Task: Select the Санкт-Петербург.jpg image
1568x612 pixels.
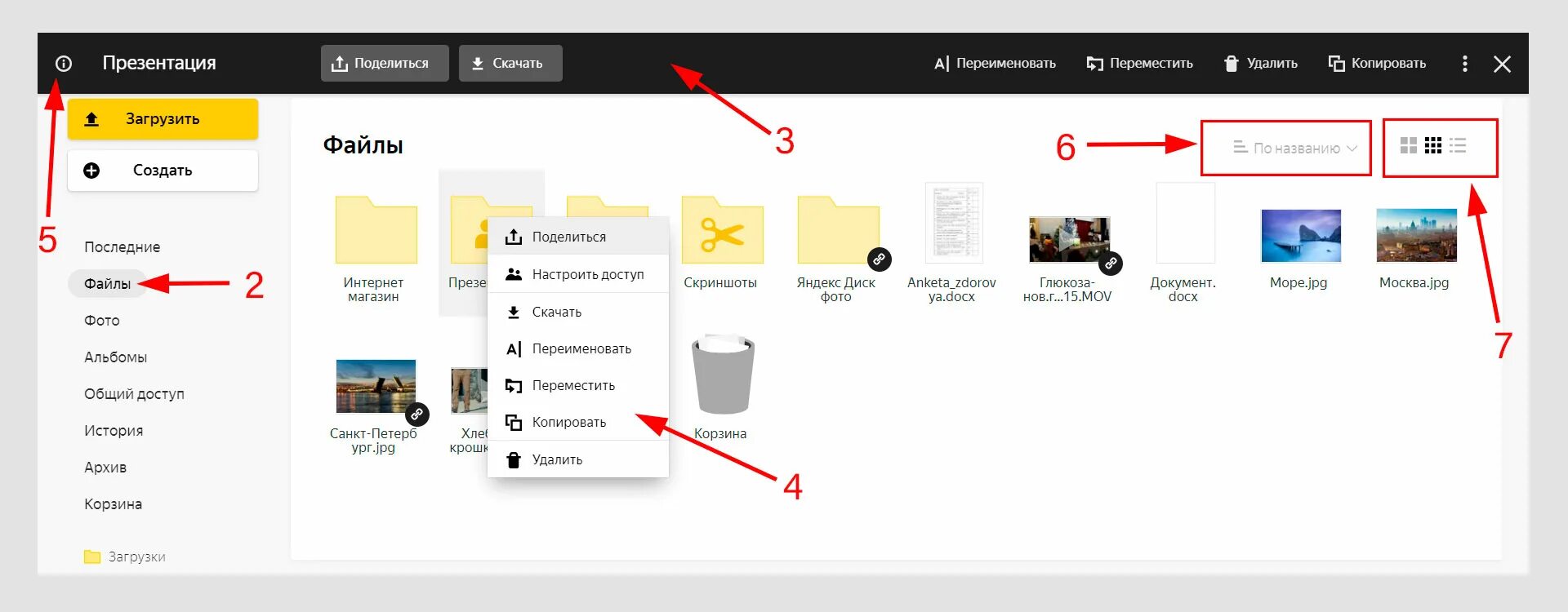Action: pos(376,387)
